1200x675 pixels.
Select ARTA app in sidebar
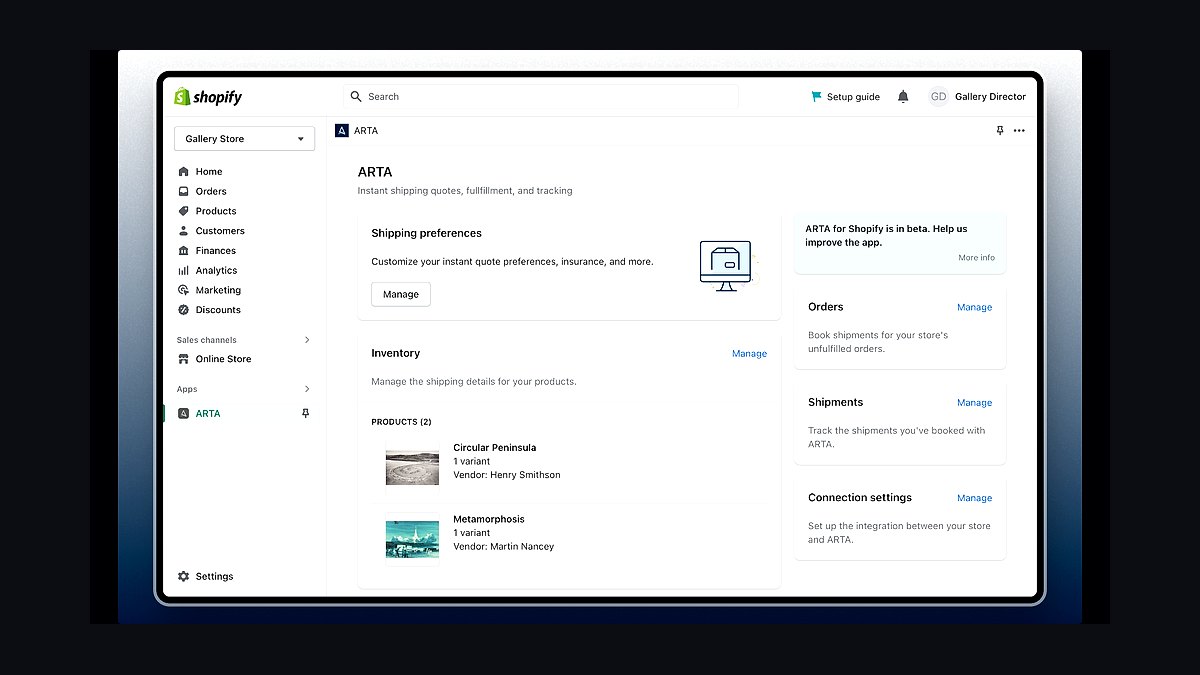pyautogui.click(x=208, y=414)
